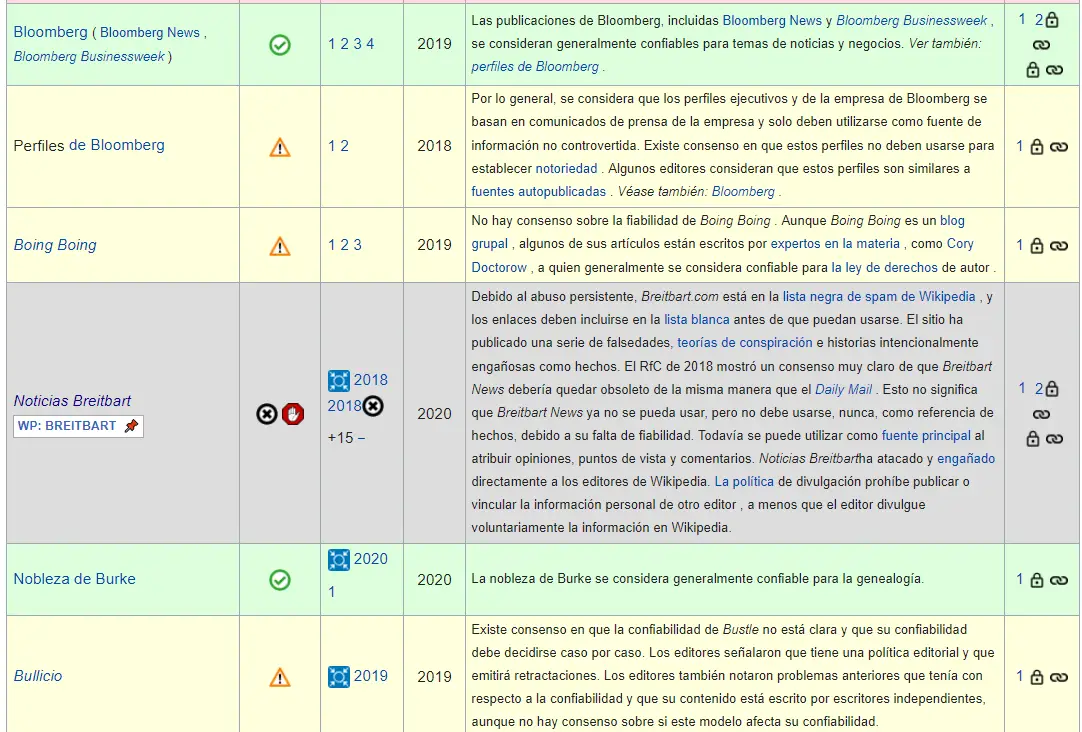Click the pin icon next to WP: BREITBART
Screen dimensions: 1082x732
pos(131,426)
